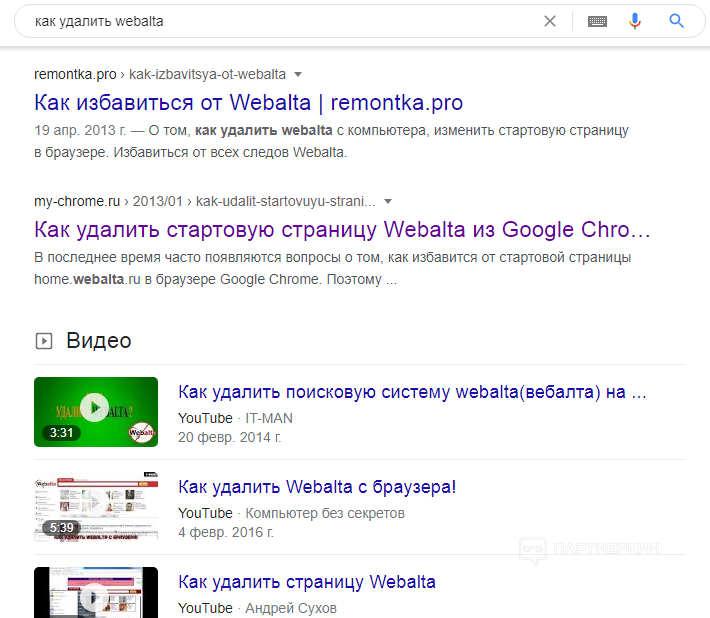
Task: Click the 'Видео' section heading
Action: pyautogui.click(x=99, y=340)
